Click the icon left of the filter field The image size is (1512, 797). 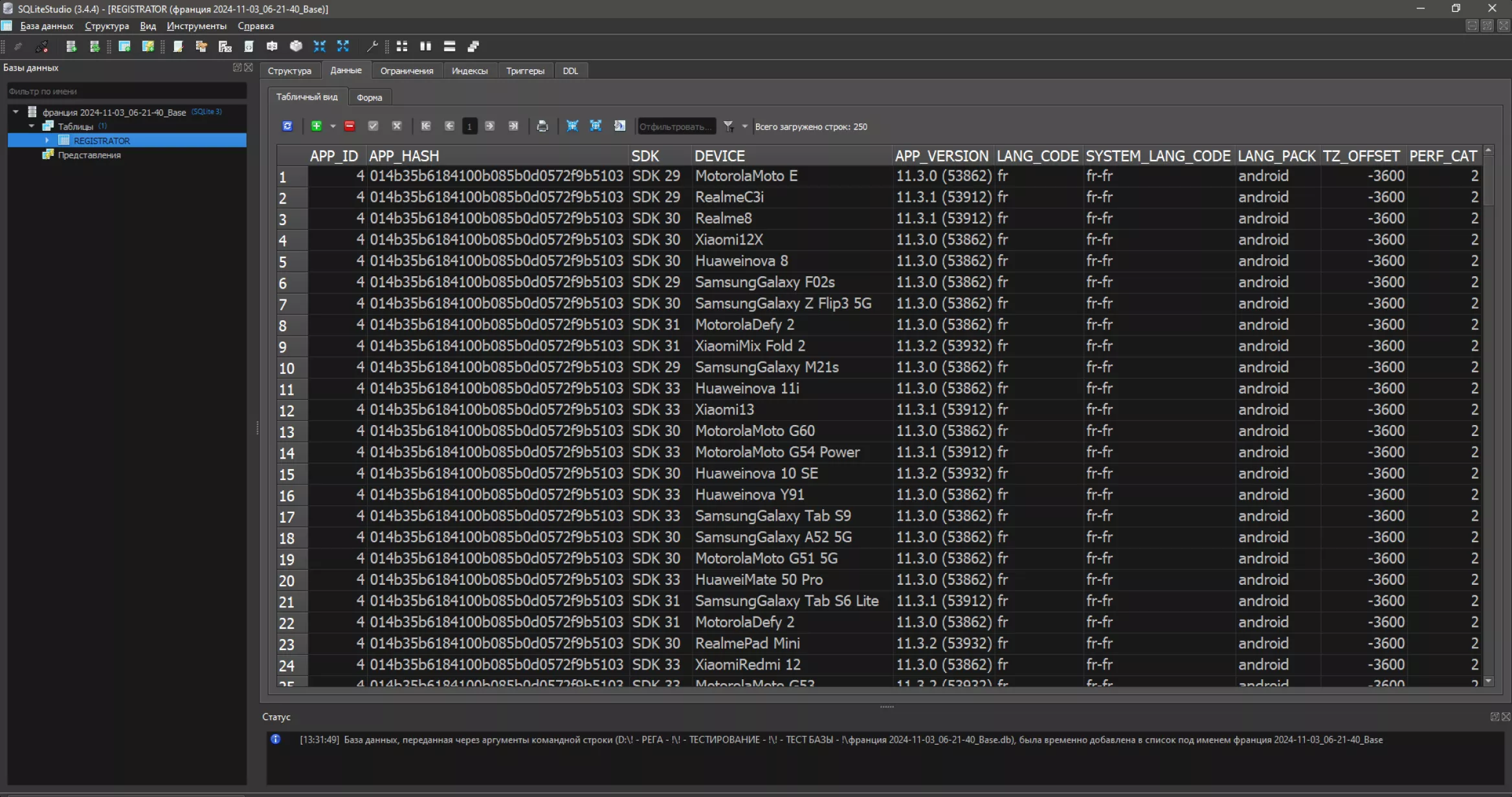click(x=619, y=126)
